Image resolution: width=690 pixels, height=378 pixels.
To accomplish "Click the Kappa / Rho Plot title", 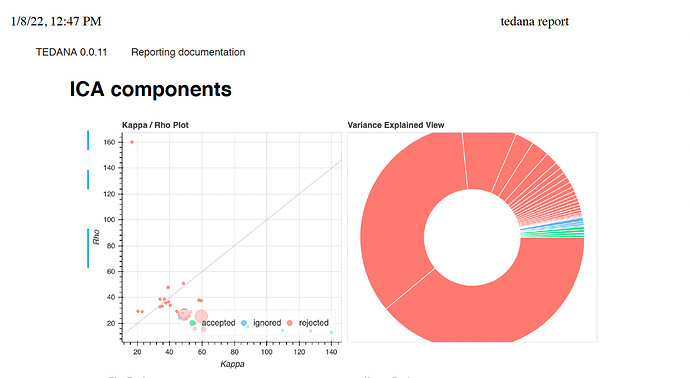I will (155, 125).
